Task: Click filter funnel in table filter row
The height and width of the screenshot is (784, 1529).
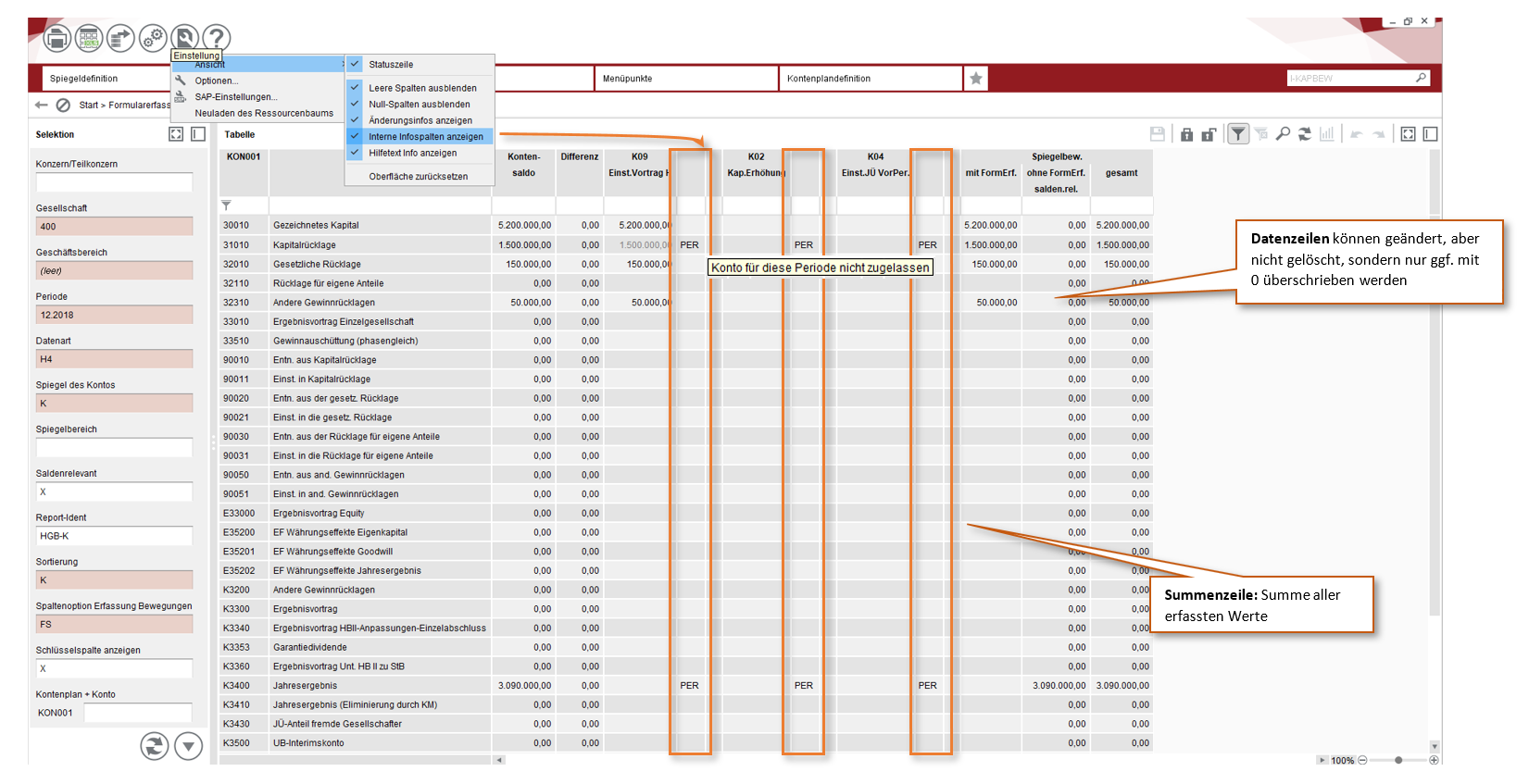Action: pyautogui.click(x=226, y=205)
